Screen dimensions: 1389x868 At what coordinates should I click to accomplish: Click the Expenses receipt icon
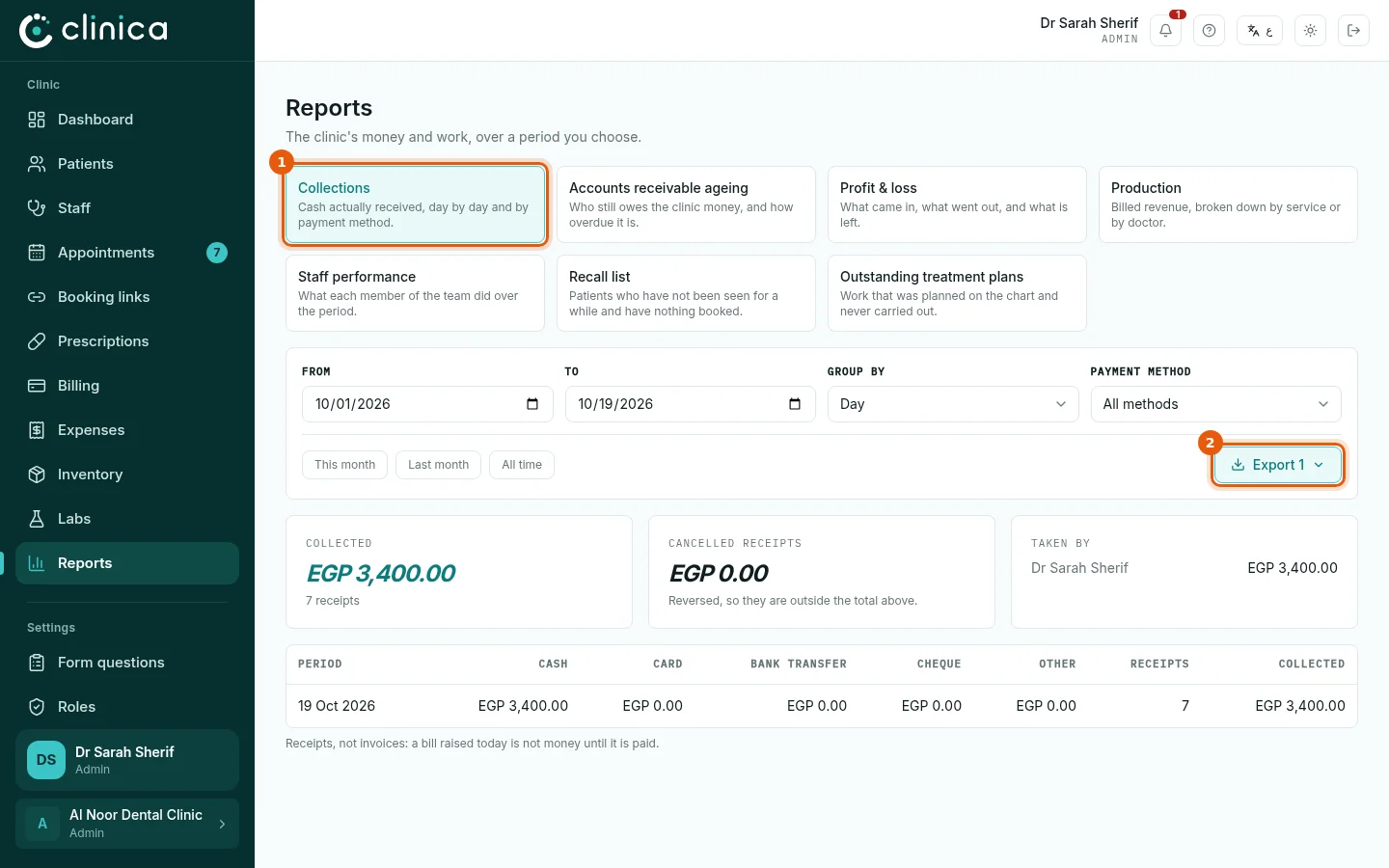click(37, 430)
